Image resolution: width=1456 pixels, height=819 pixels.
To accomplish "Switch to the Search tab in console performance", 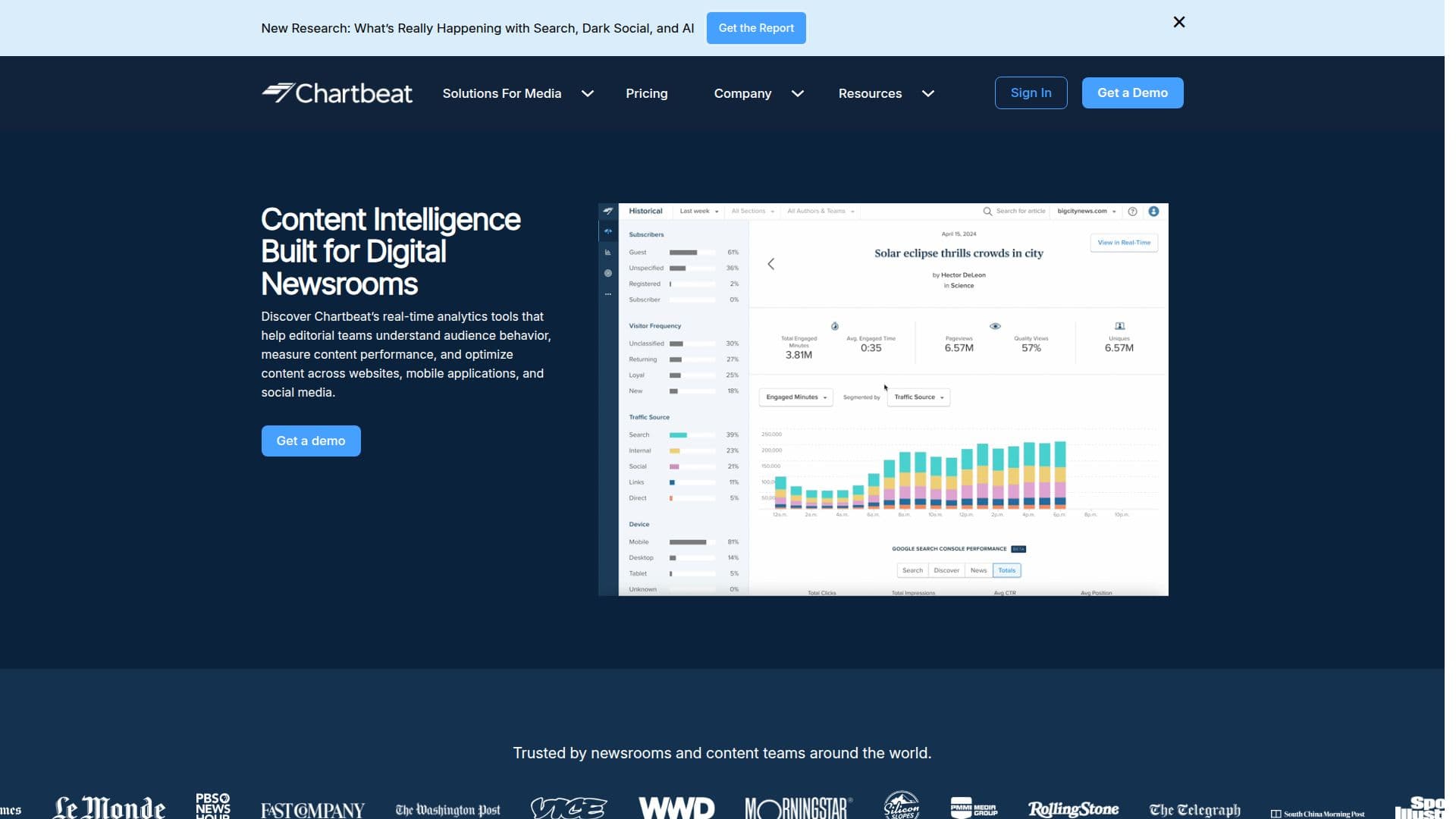I will (x=912, y=570).
